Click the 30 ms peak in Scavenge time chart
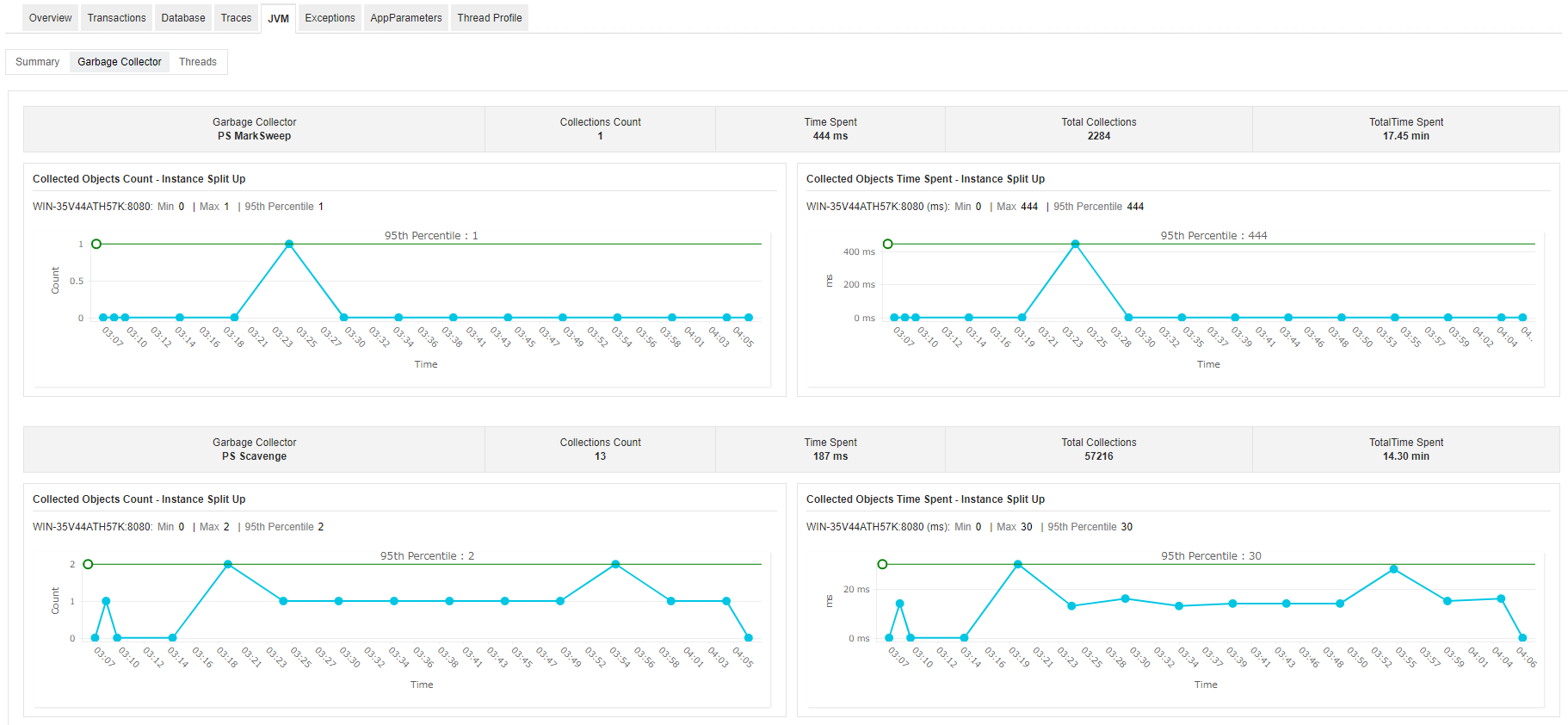1568x725 pixels. 1018,565
